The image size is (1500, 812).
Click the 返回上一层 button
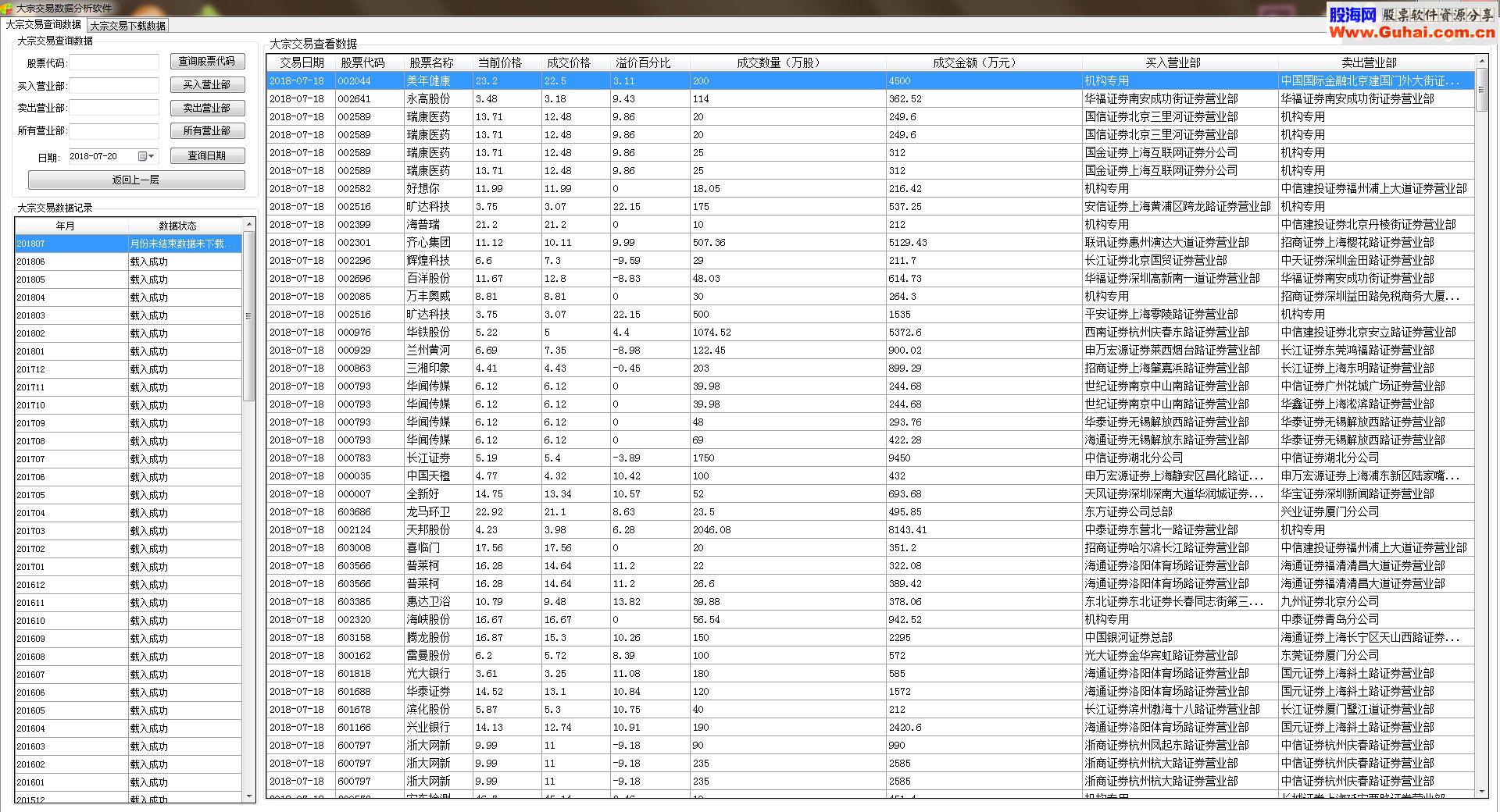tap(136, 180)
